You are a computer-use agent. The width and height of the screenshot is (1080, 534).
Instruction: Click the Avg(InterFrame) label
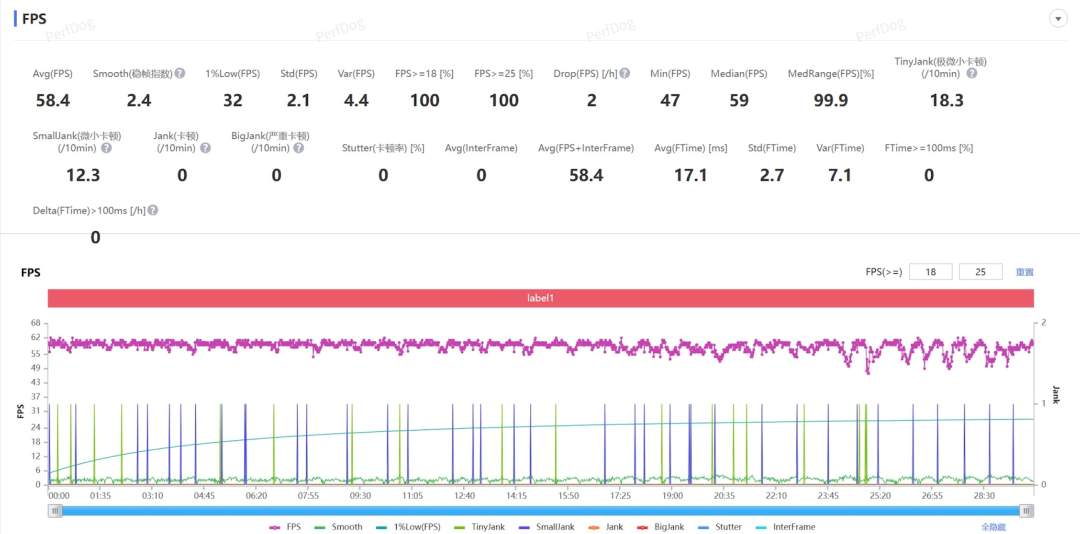tap(481, 147)
